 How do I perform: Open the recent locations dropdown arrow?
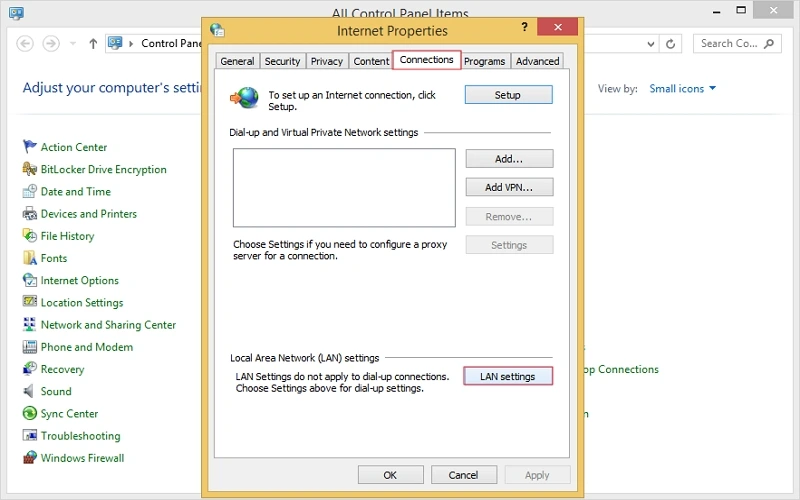73,44
